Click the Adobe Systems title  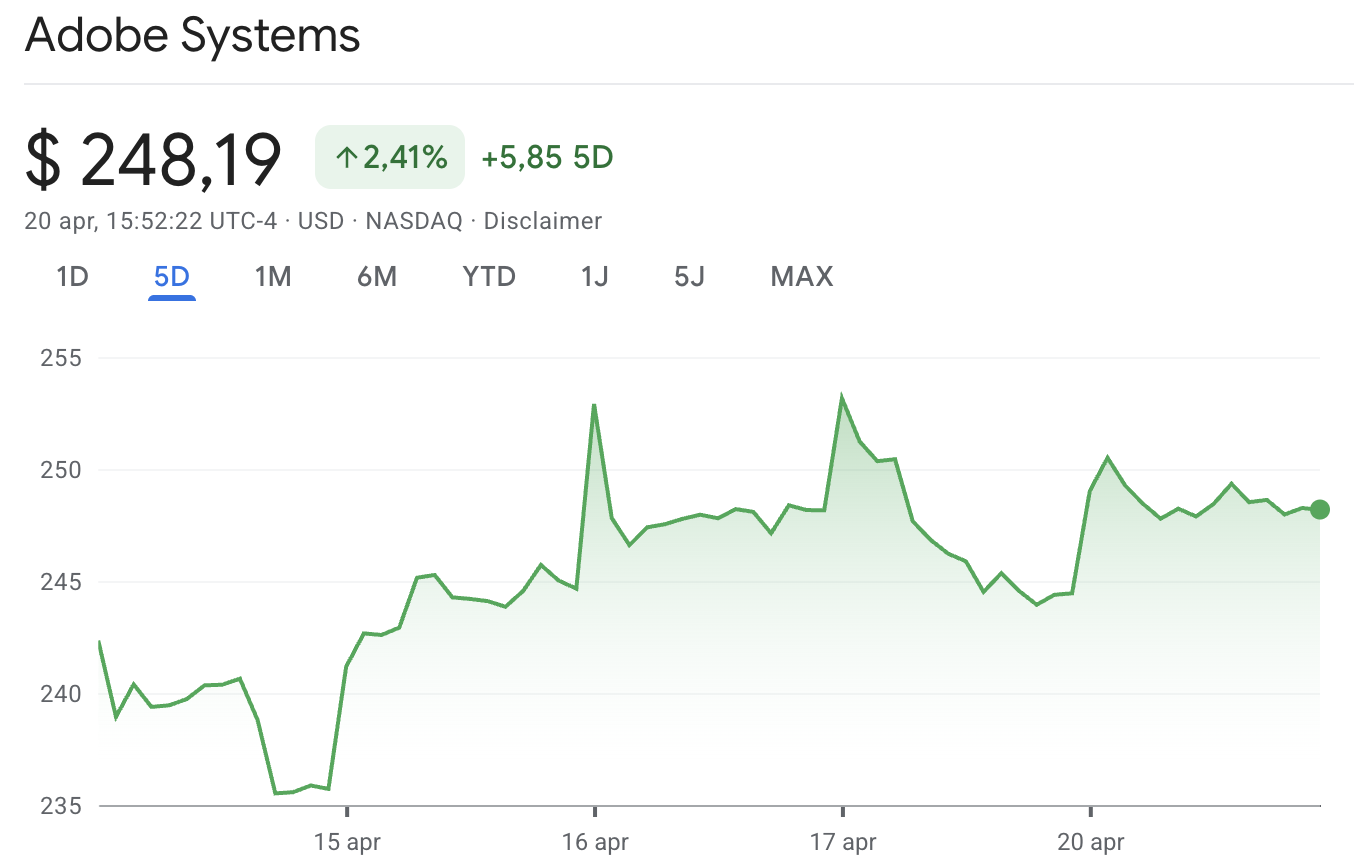[192, 36]
